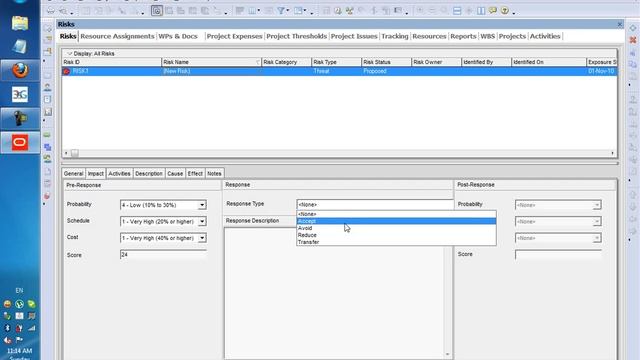
Task: Click the blue vertical split layout icon
Action: pyautogui.click(x=481, y=11)
